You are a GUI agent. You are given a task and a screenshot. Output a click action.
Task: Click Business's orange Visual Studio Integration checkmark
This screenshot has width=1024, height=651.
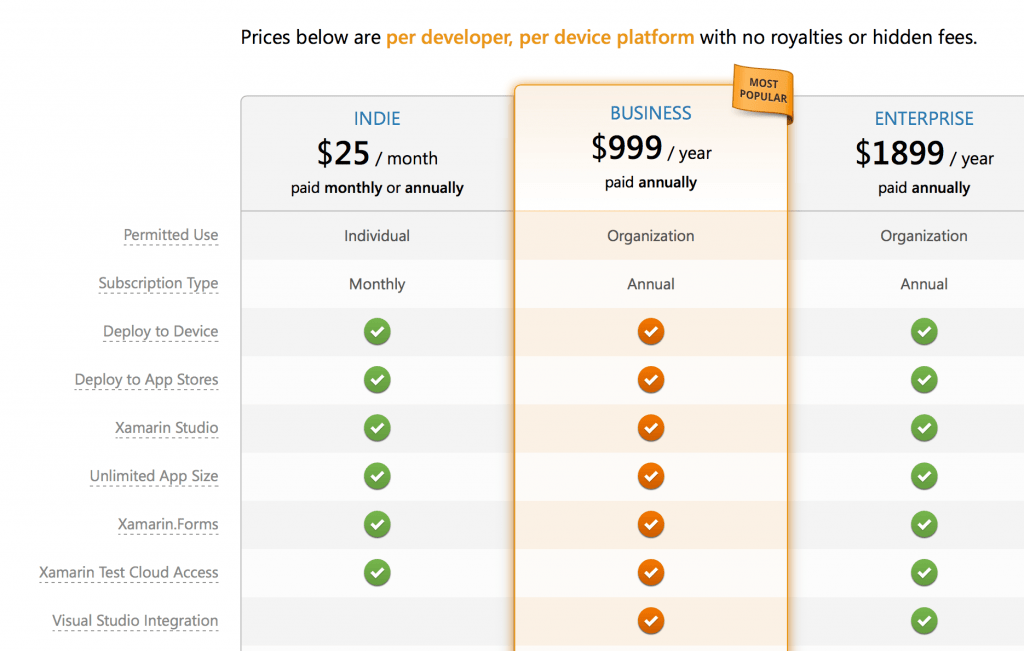pos(650,621)
